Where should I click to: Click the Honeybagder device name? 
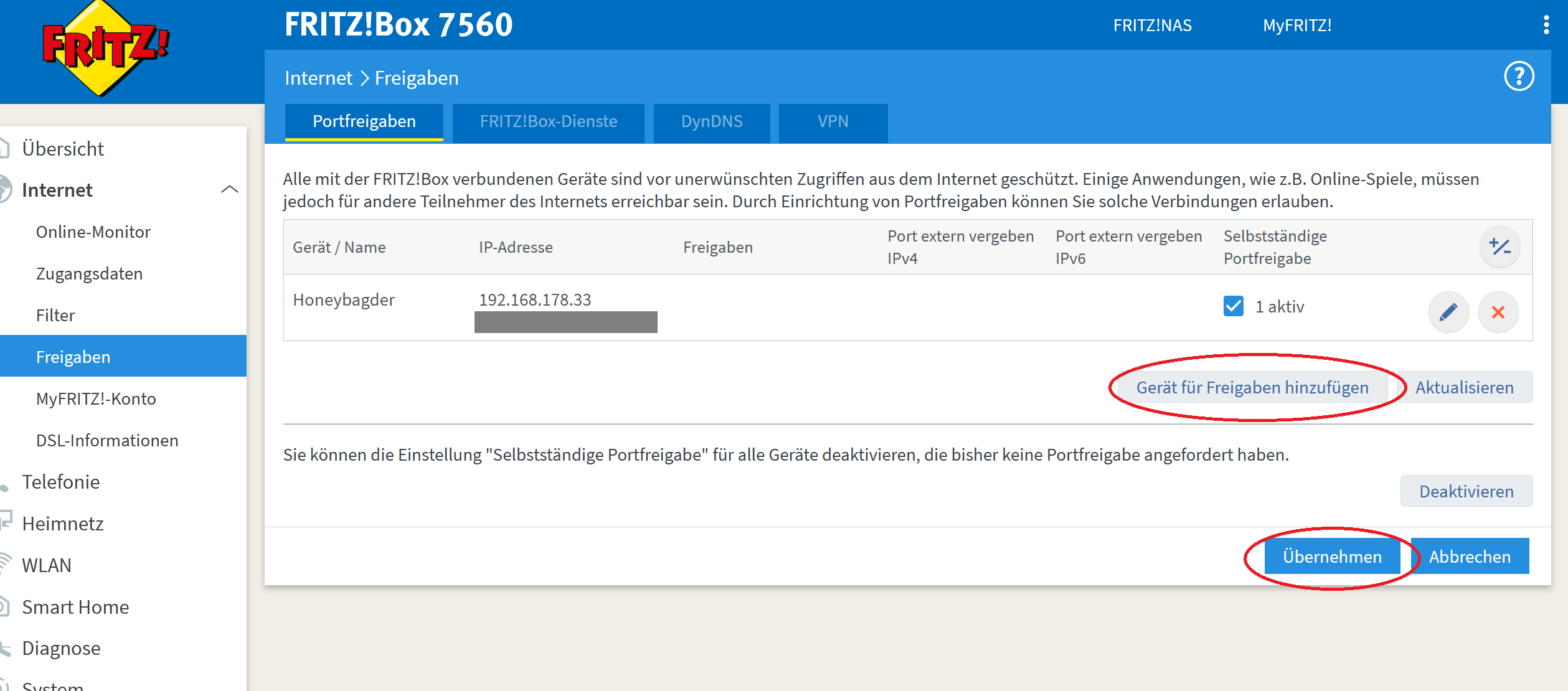[x=344, y=300]
